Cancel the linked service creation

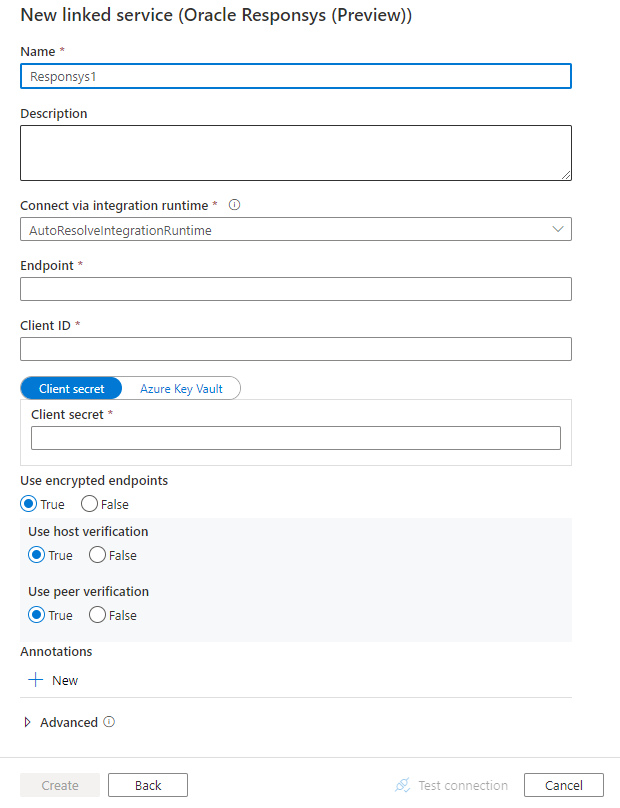pyautogui.click(x=563, y=785)
